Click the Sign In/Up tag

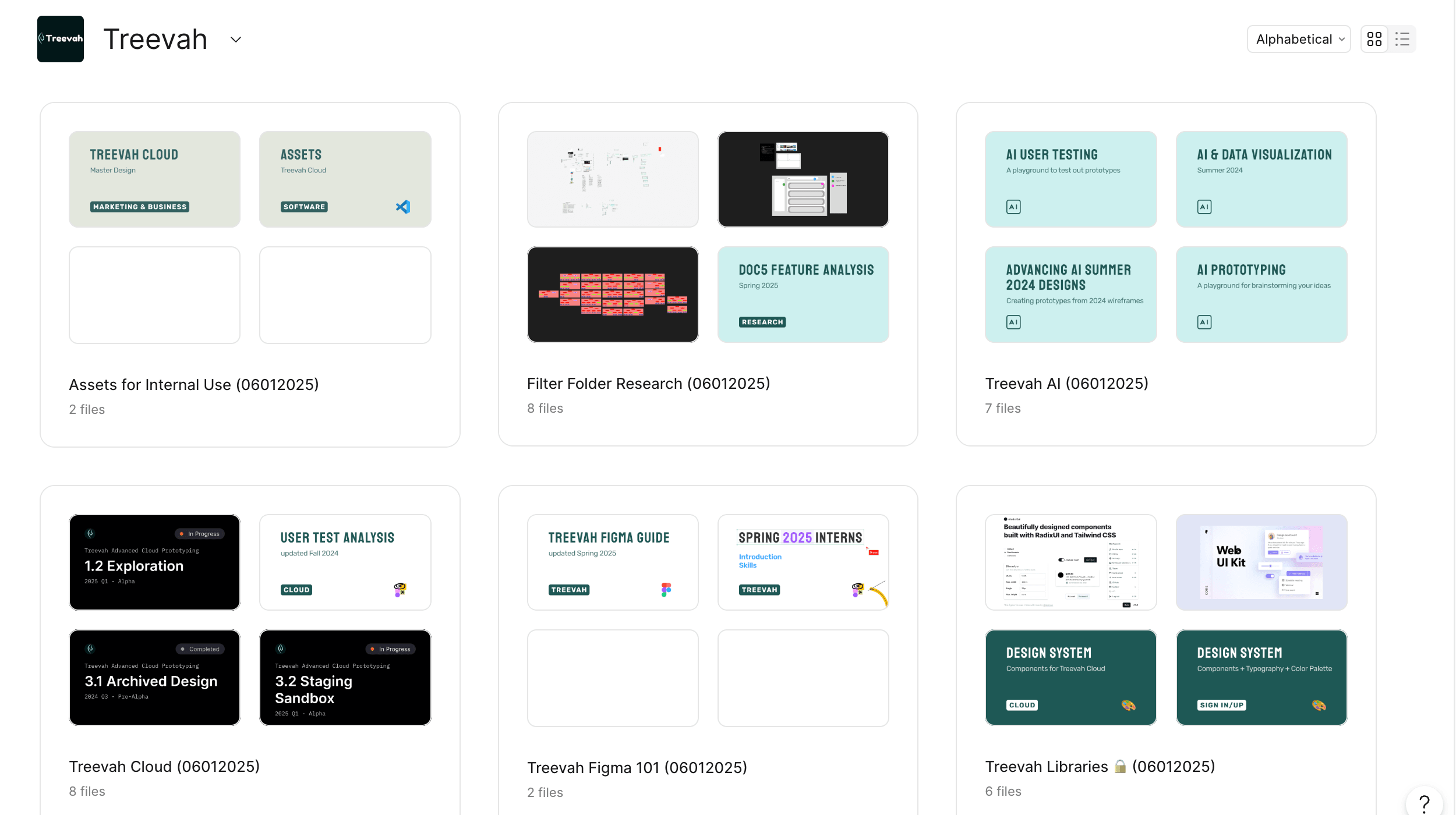pyautogui.click(x=1221, y=705)
